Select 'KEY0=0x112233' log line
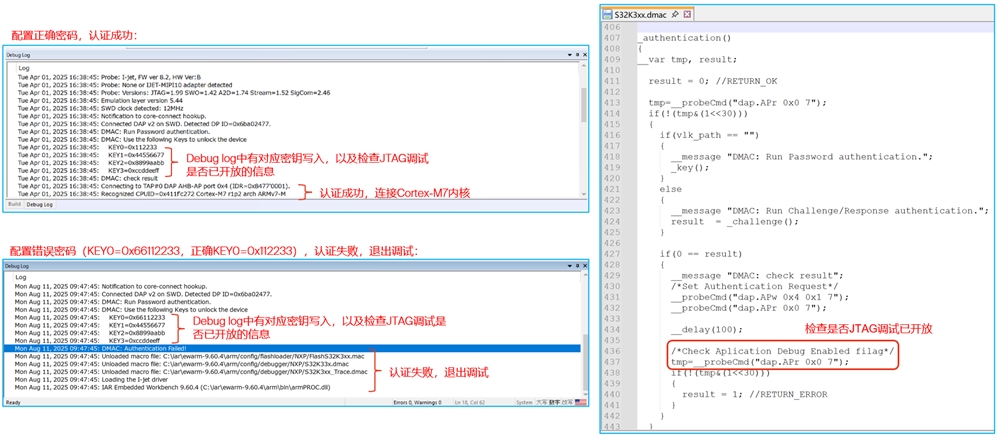The width and height of the screenshot is (998, 439). coord(87,147)
